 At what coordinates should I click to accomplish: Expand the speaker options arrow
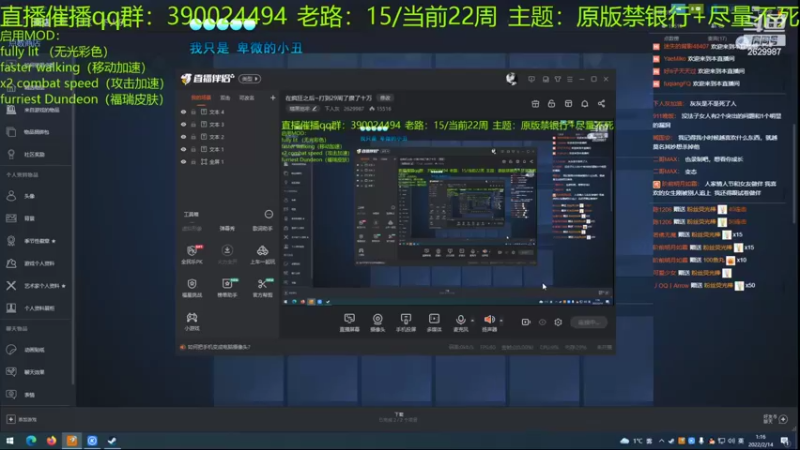click(501, 320)
